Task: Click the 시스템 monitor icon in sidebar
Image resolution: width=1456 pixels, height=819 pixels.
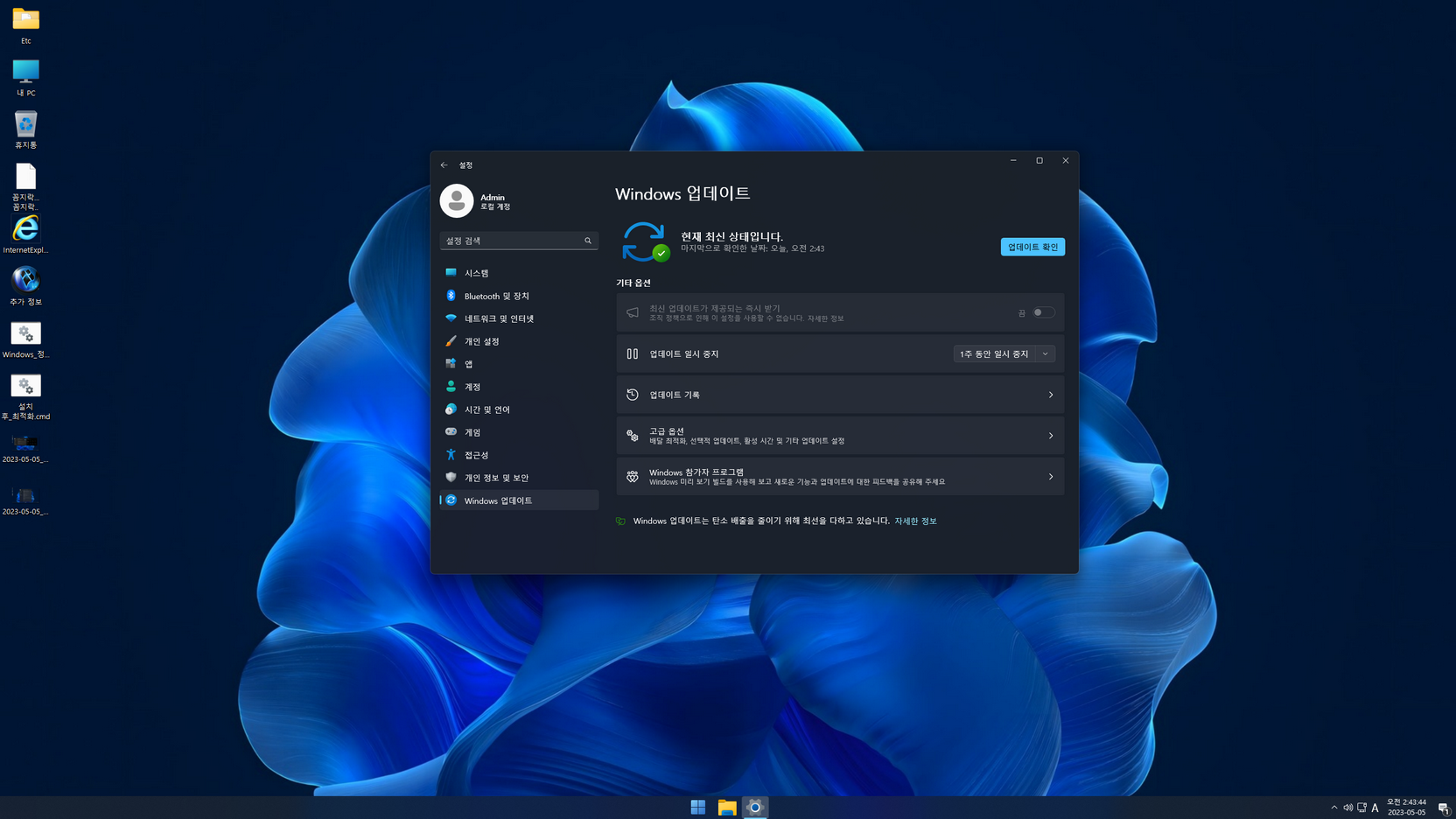Action: tap(451, 273)
